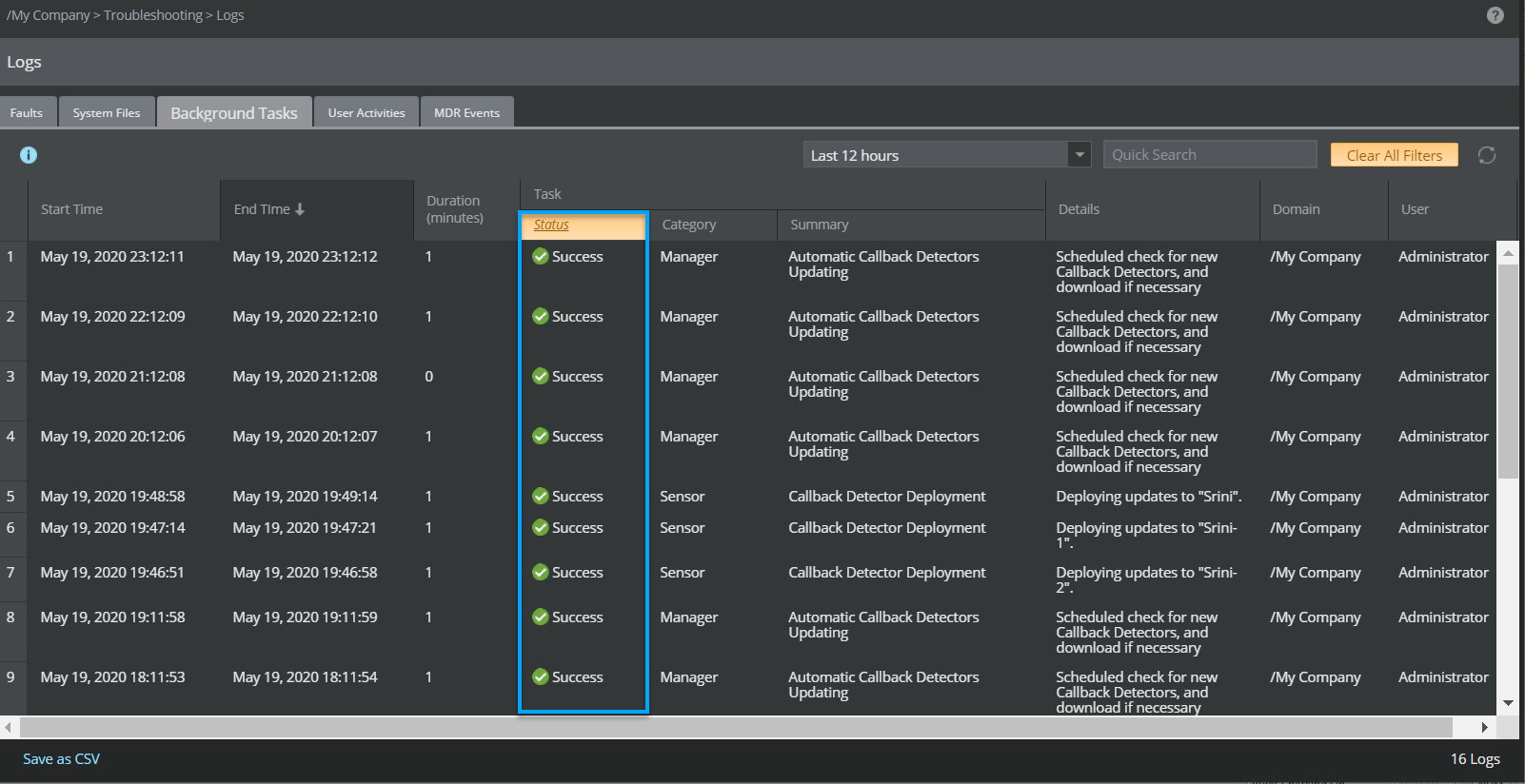Click 'Deploying updates to "Srini".' details
This screenshot has width=1525, height=784.
click(1149, 496)
